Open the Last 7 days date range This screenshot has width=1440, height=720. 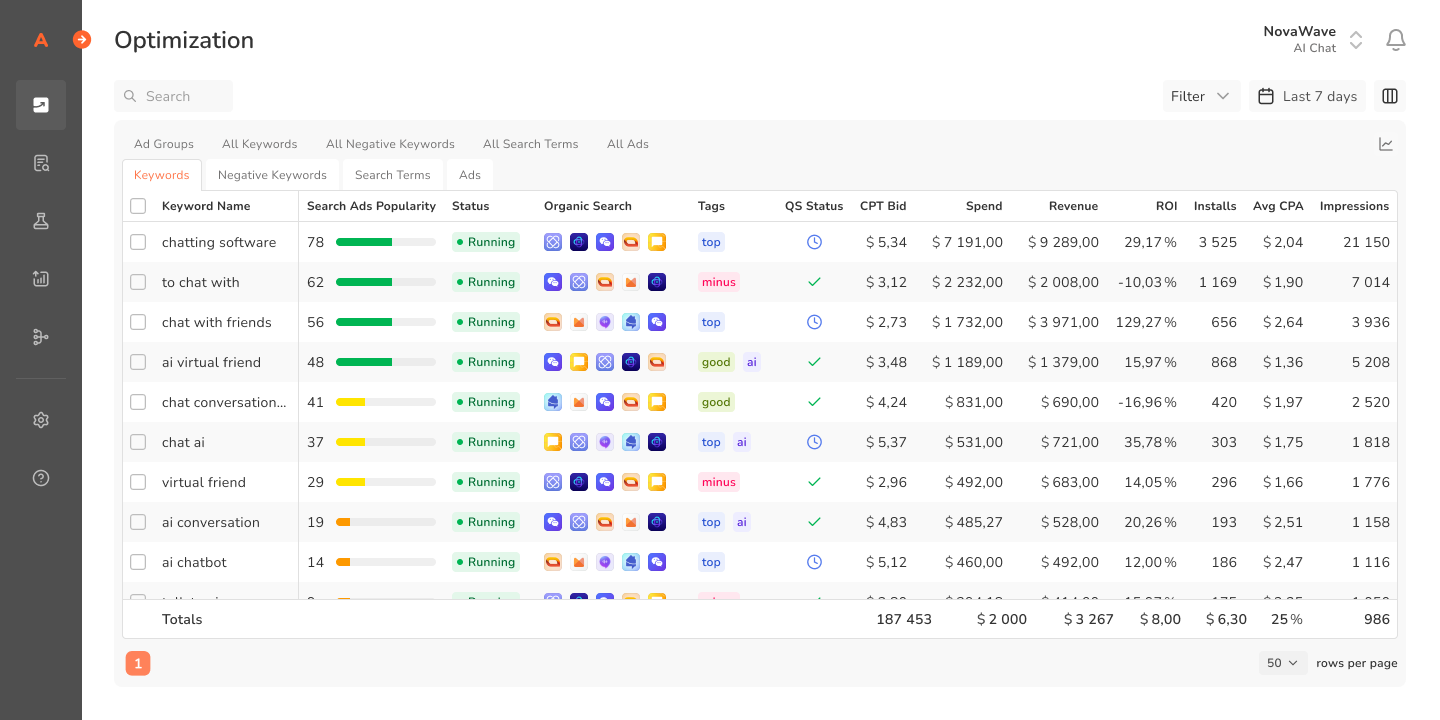click(x=1307, y=96)
